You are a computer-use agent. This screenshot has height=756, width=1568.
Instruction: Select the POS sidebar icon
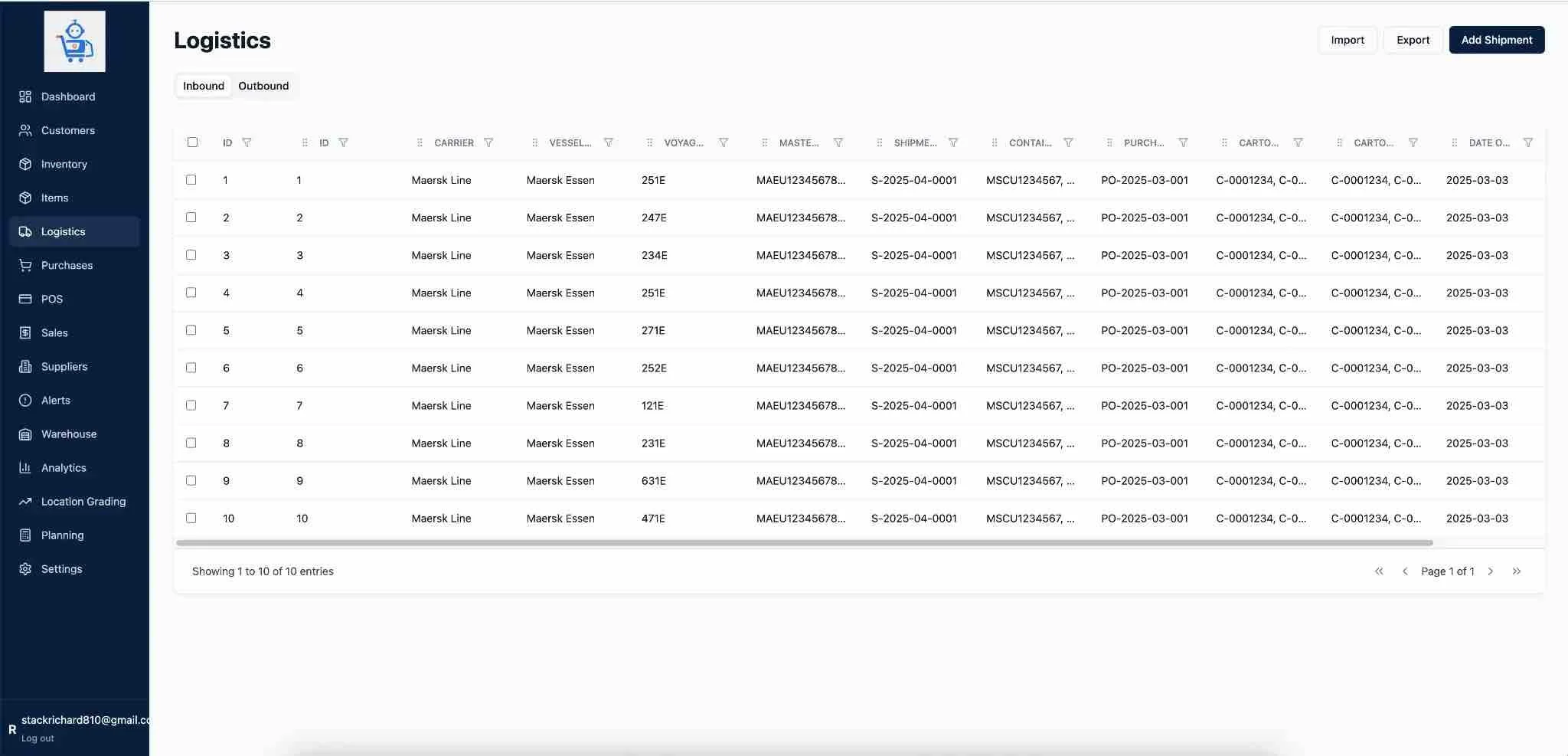tap(24, 299)
